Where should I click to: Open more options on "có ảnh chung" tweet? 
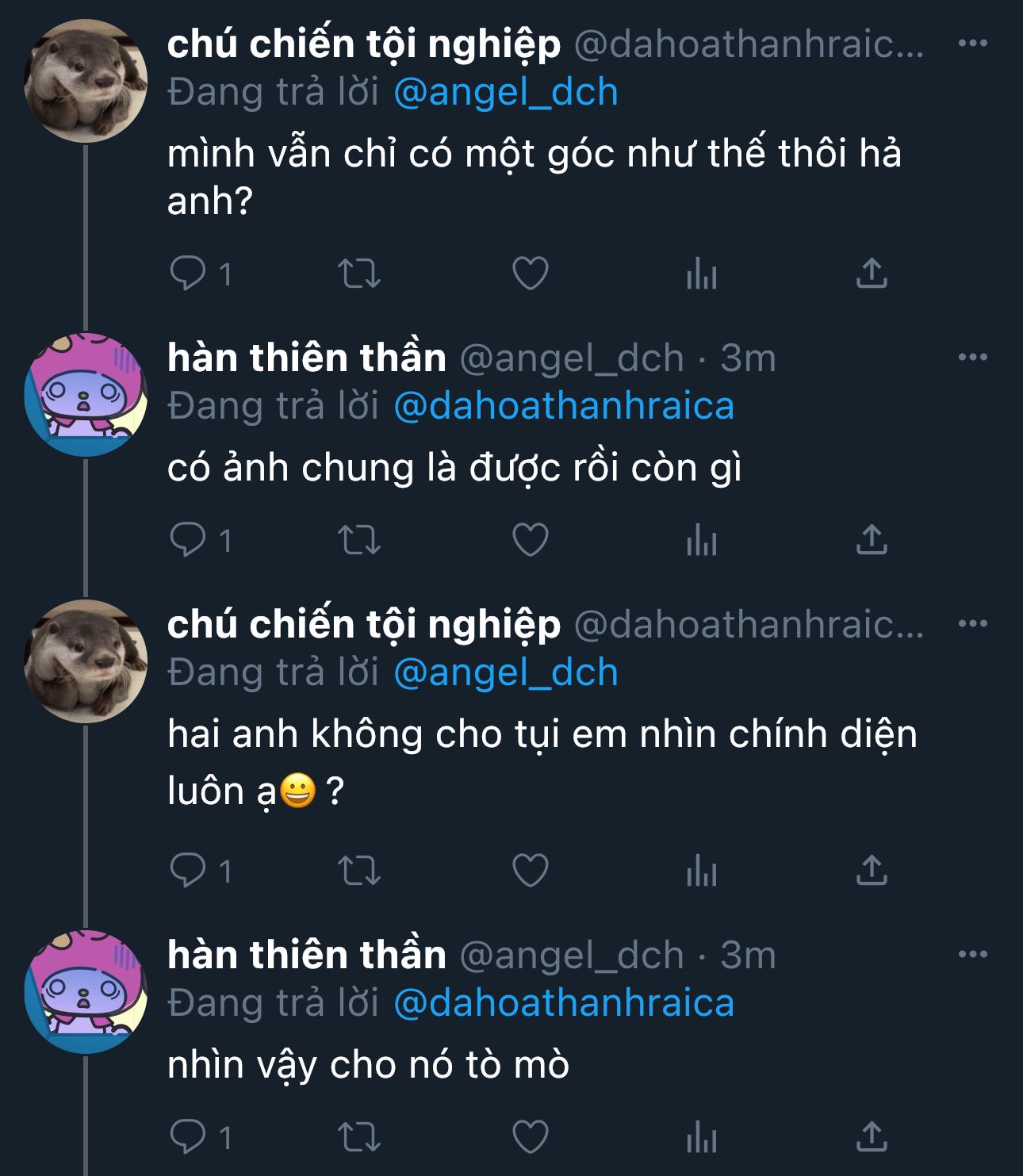(973, 357)
